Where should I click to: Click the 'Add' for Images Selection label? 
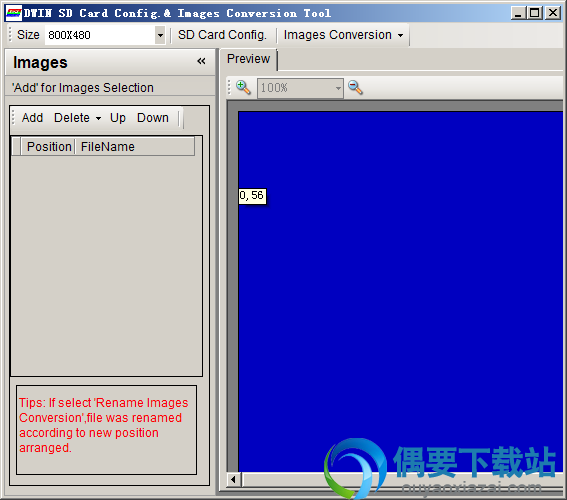[83, 87]
